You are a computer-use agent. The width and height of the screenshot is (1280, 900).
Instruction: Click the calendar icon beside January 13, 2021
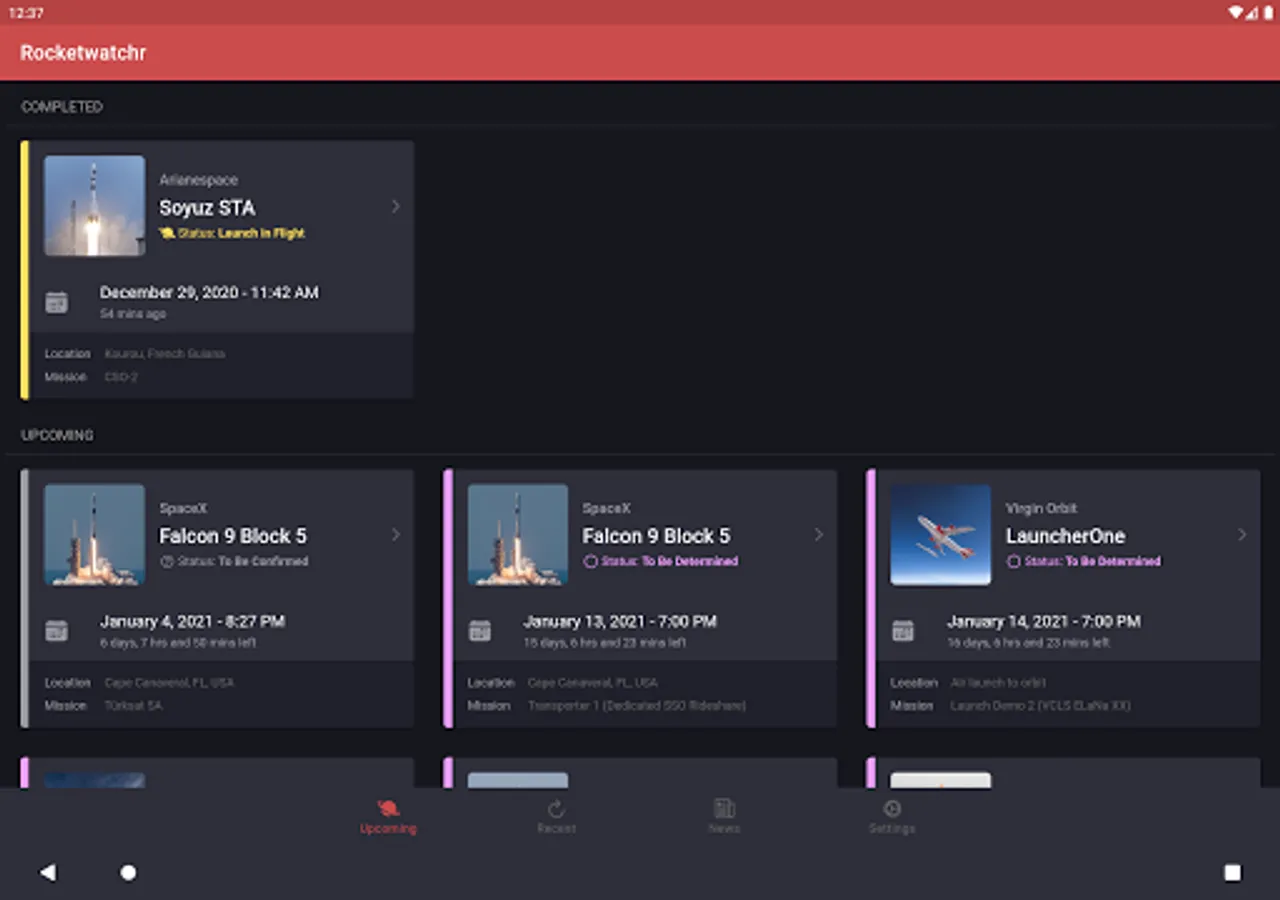point(480,631)
